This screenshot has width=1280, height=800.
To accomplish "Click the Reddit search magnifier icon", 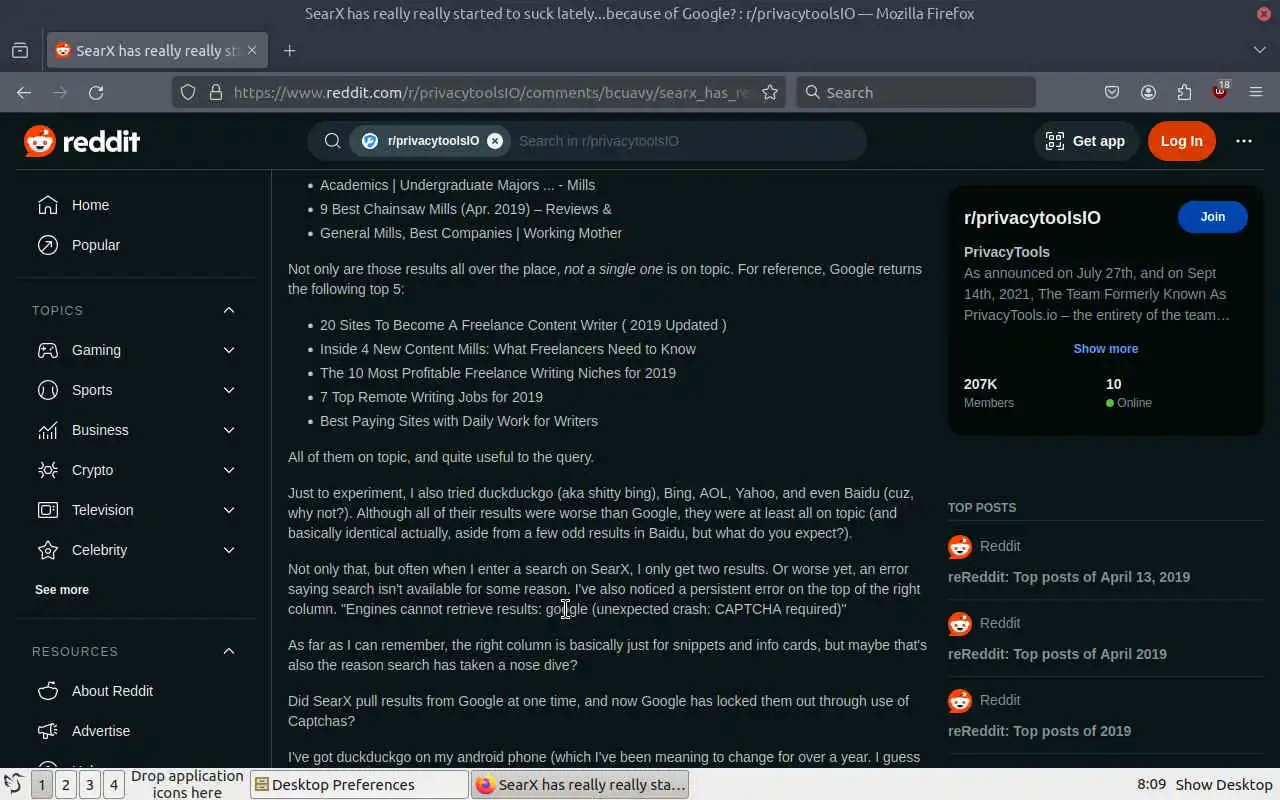I will click(x=333, y=141).
